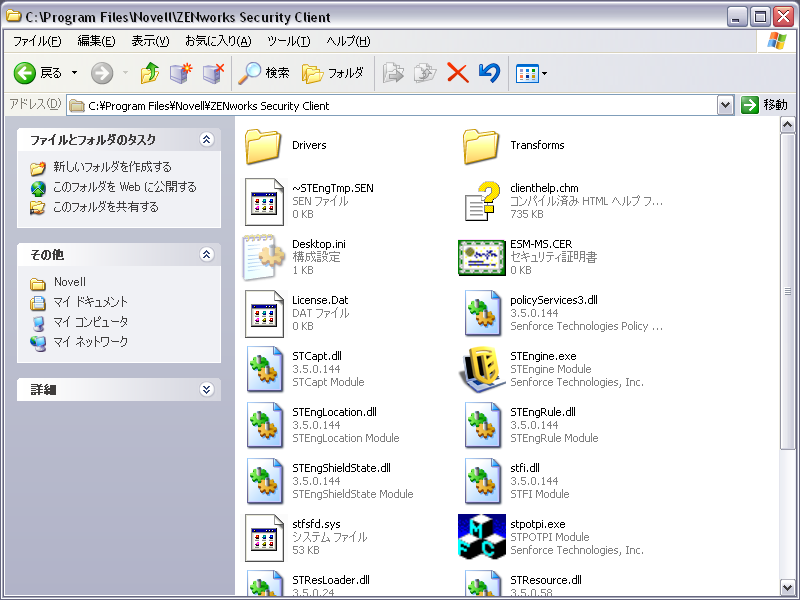The height and width of the screenshot is (600, 800).
Task: Select the STEngRule.dll icon
Action: pos(482,426)
